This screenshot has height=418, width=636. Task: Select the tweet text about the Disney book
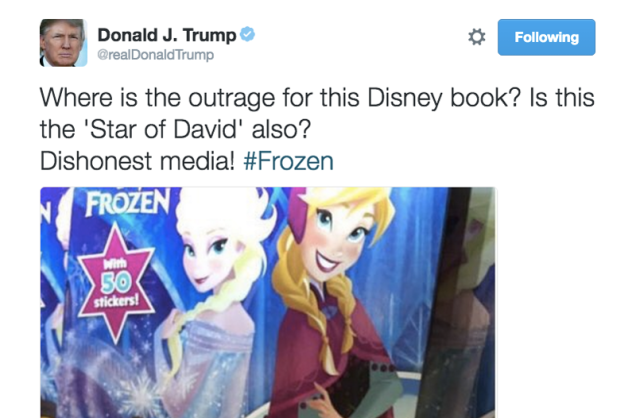(x=317, y=129)
